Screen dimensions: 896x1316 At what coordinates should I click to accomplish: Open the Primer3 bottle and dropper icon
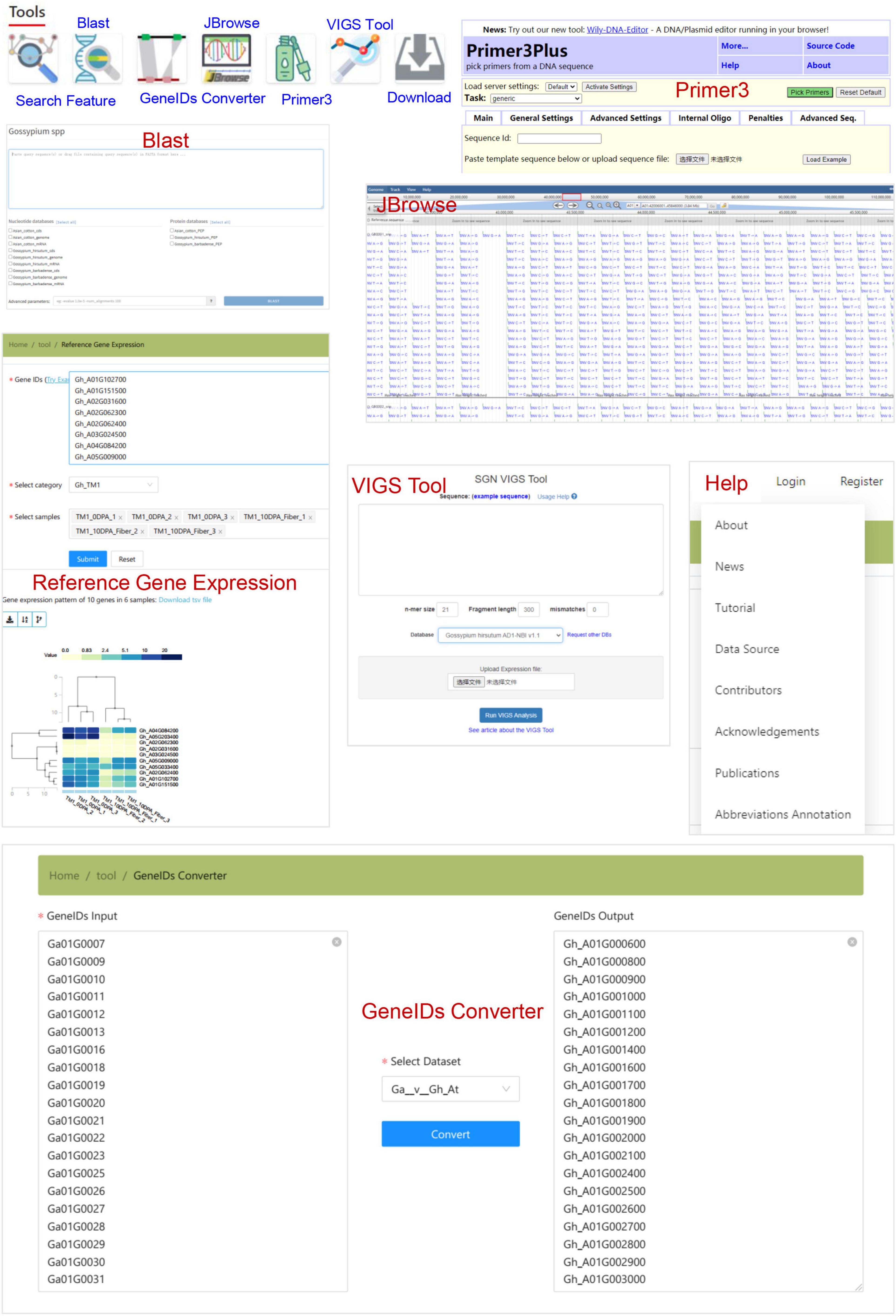click(x=291, y=58)
